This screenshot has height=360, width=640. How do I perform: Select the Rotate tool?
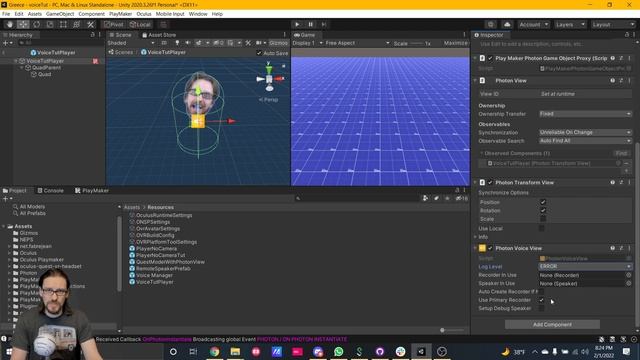click(36, 24)
